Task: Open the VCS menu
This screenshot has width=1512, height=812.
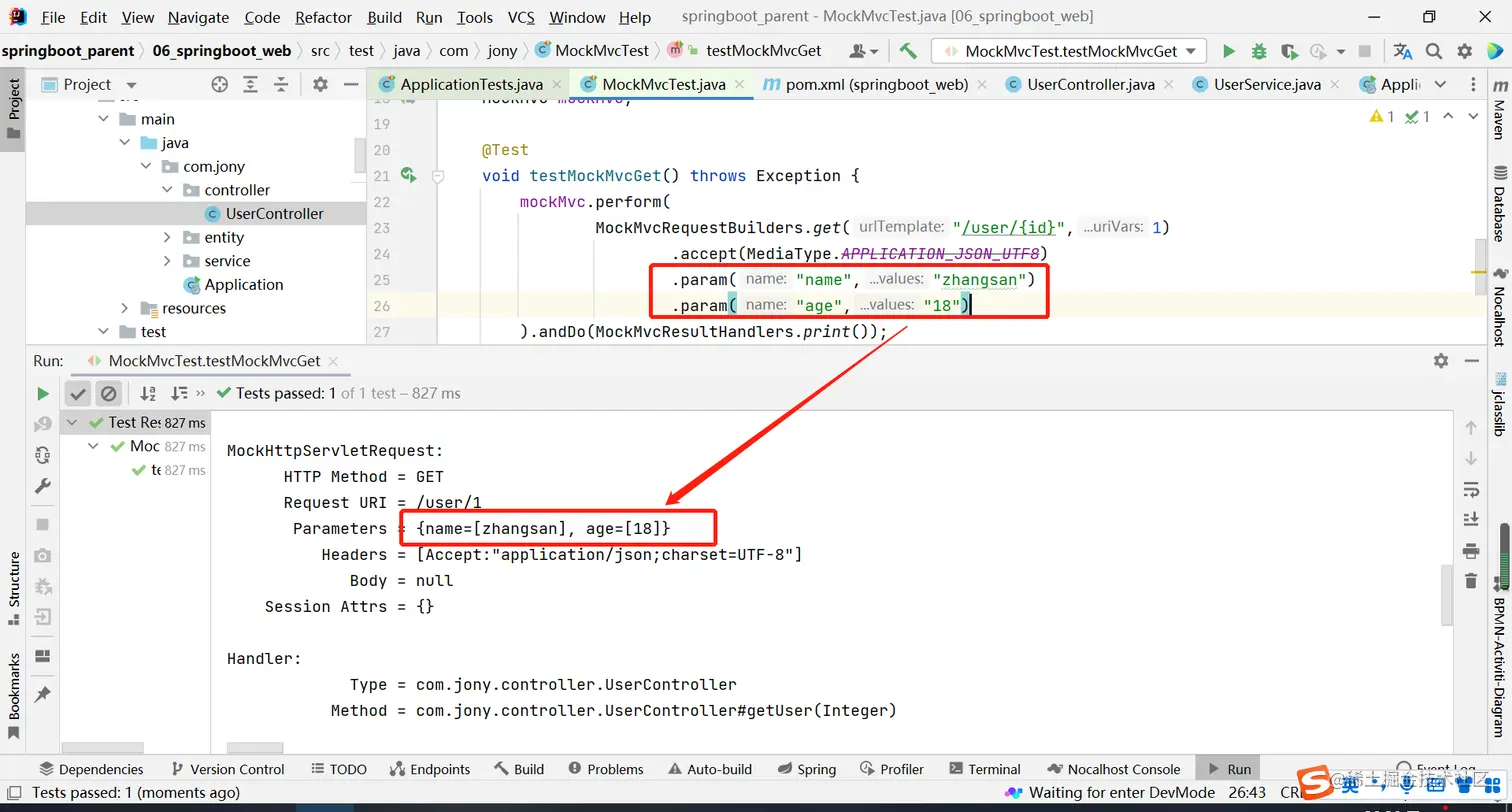Action: coord(521,17)
